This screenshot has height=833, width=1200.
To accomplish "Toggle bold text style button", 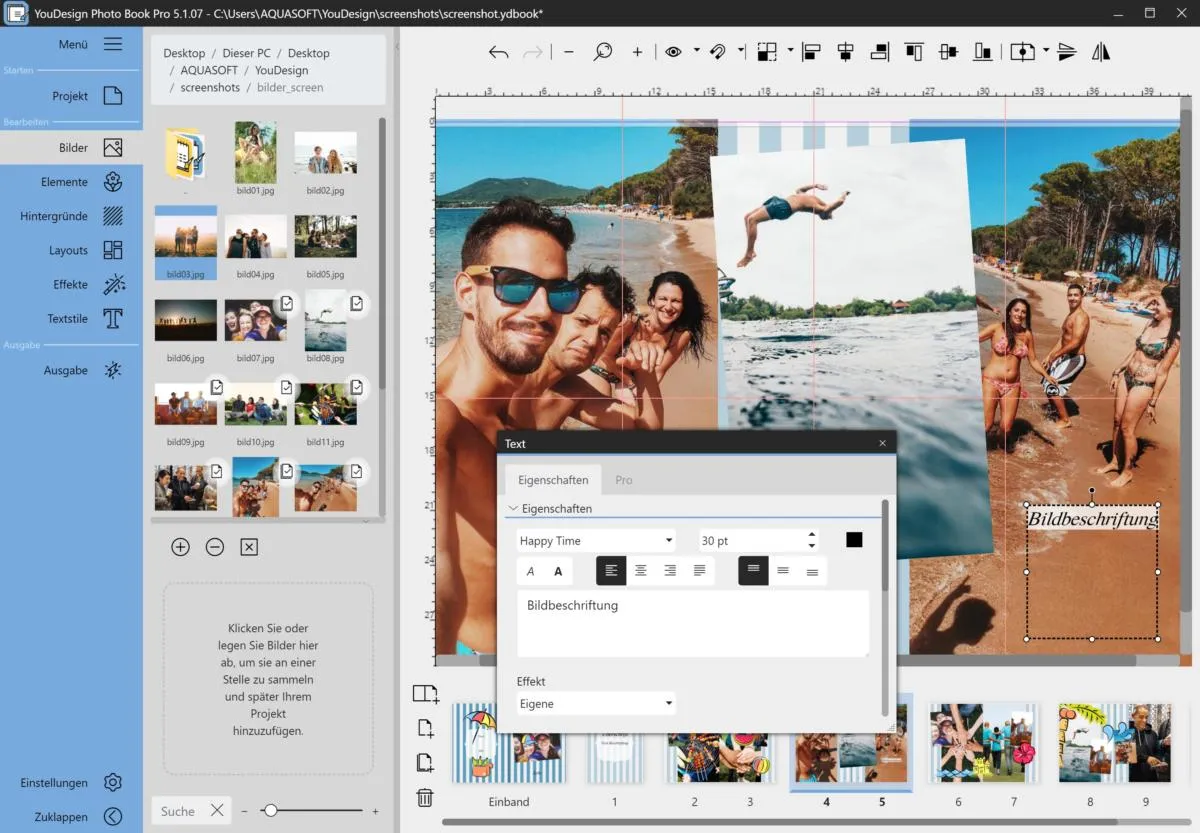I will click(x=558, y=571).
